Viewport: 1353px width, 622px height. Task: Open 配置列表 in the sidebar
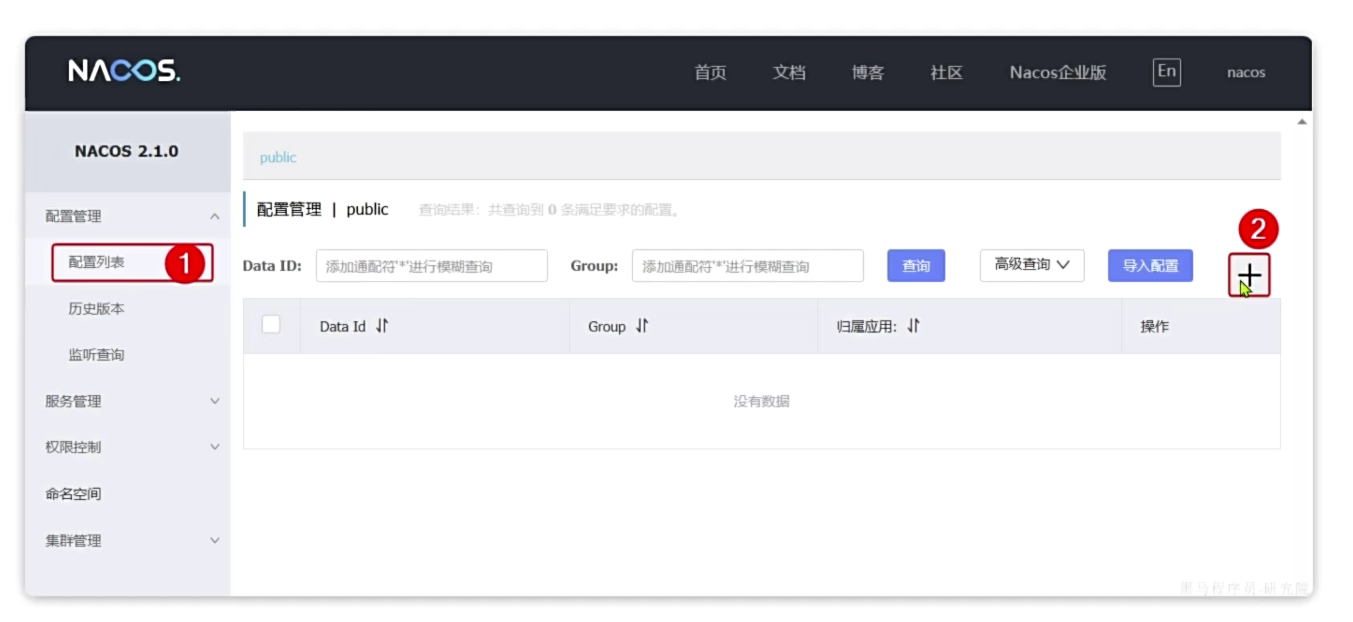pyautogui.click(x=97, y=262)
